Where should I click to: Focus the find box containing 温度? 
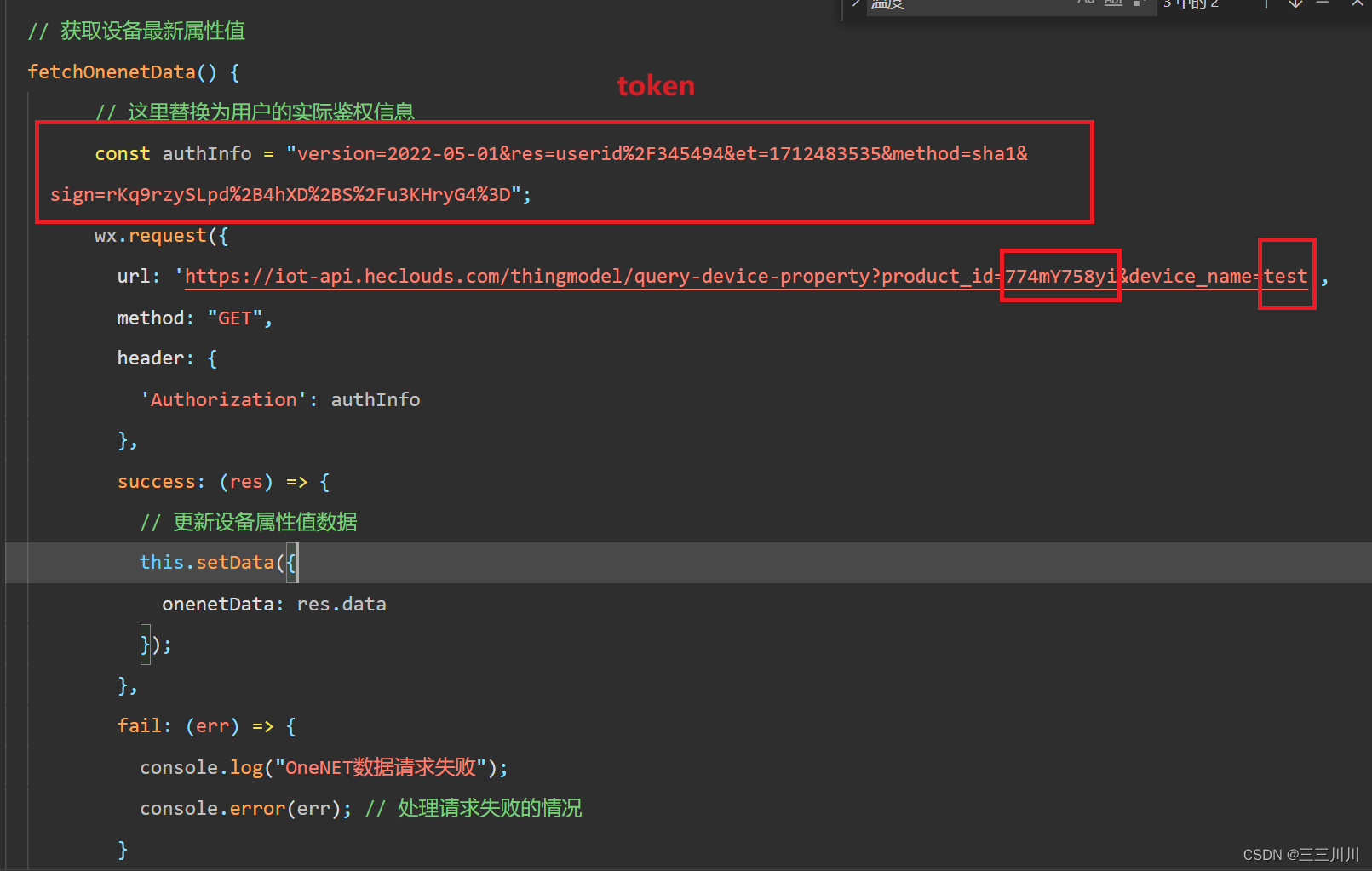click(1011, 5)
